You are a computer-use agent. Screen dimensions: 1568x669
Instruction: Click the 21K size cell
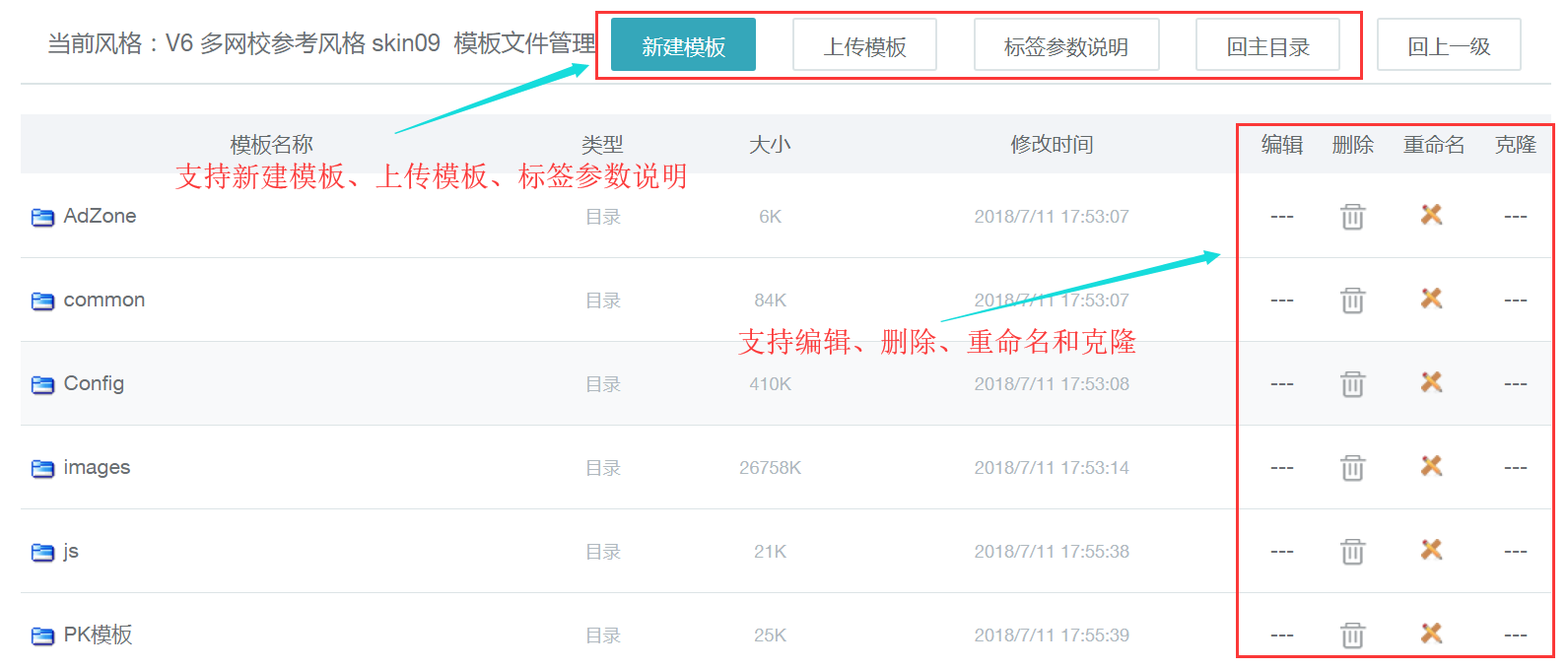[770, 552]
